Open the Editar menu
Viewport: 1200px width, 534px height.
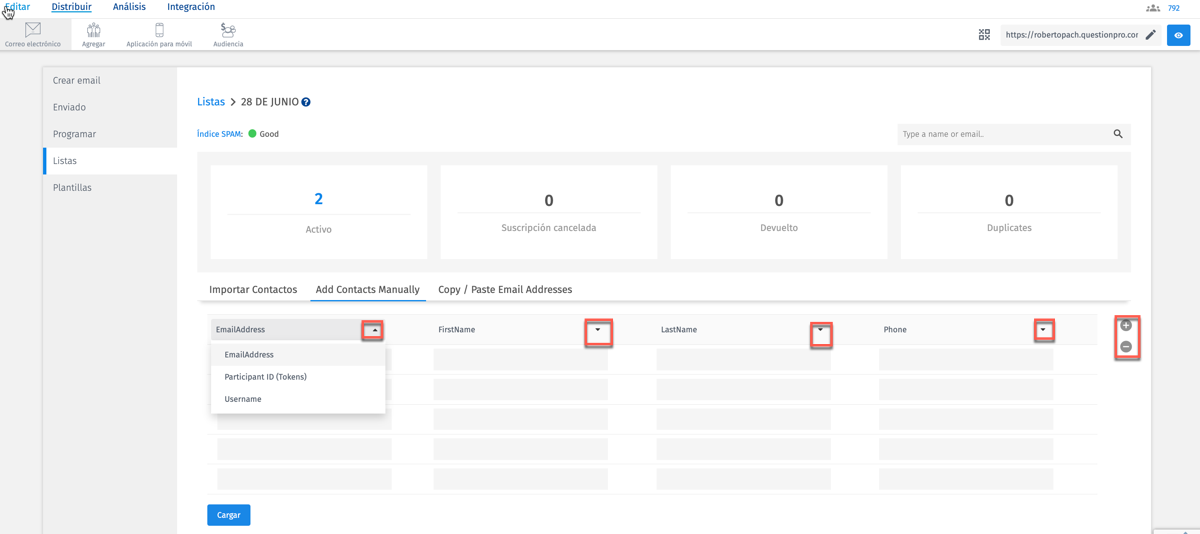click(17, 7)
